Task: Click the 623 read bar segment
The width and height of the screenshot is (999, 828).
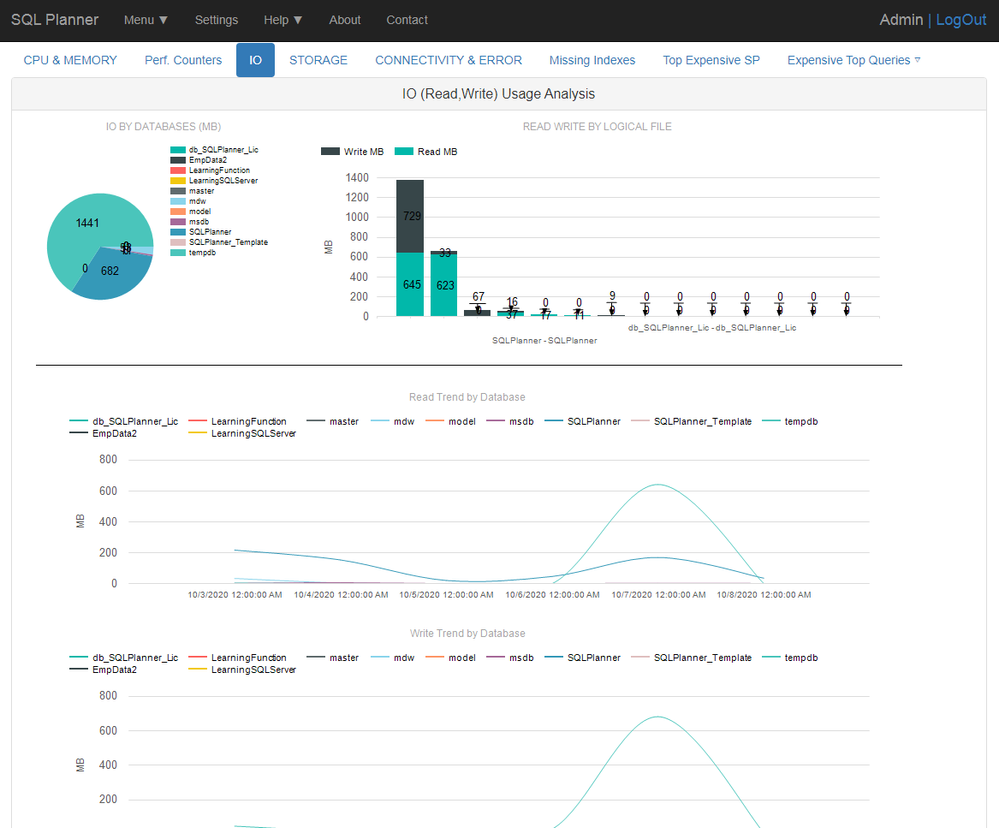Action: 444,285
